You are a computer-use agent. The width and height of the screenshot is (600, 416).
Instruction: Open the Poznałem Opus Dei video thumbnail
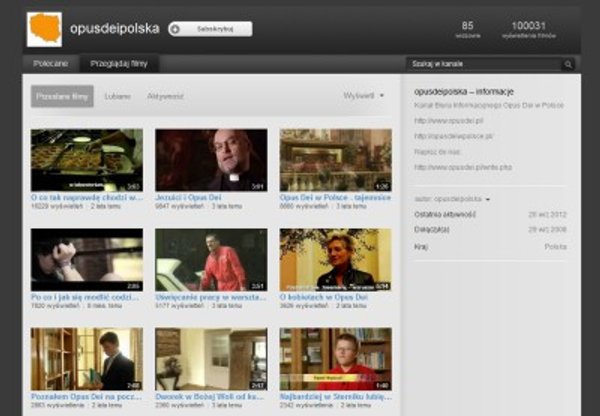coord(86,359)
